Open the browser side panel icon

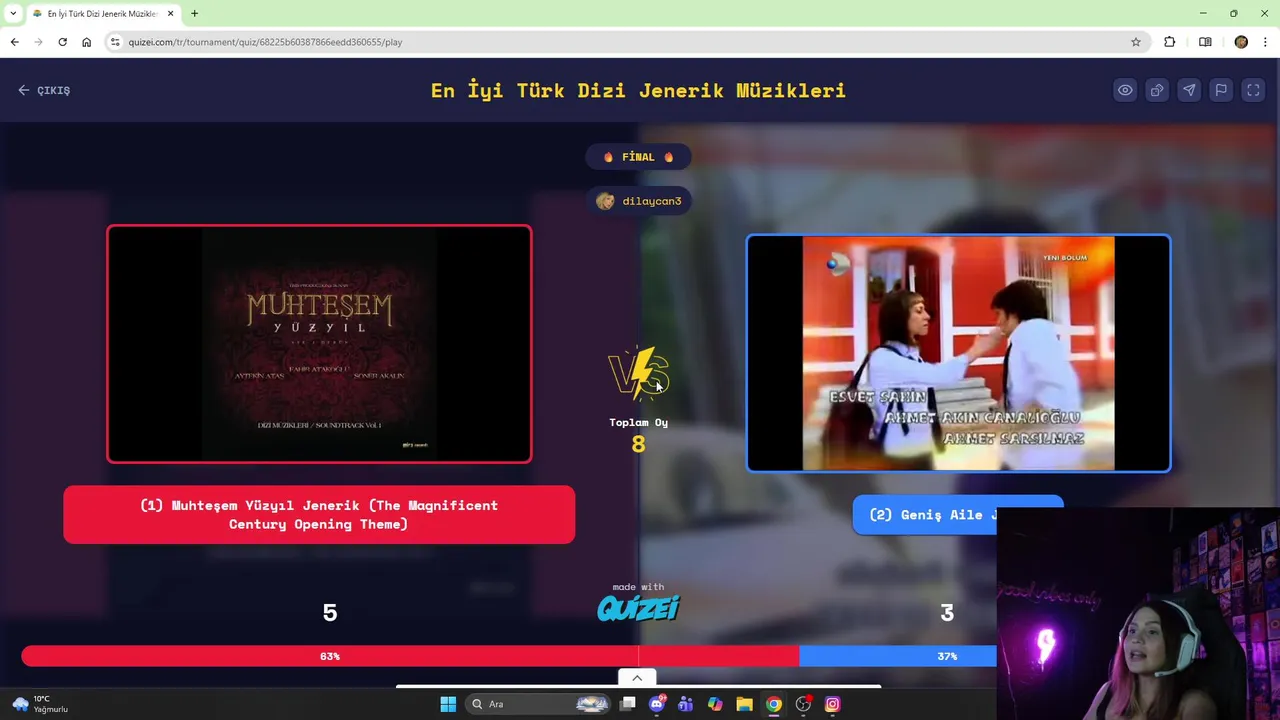[1205, 42]
